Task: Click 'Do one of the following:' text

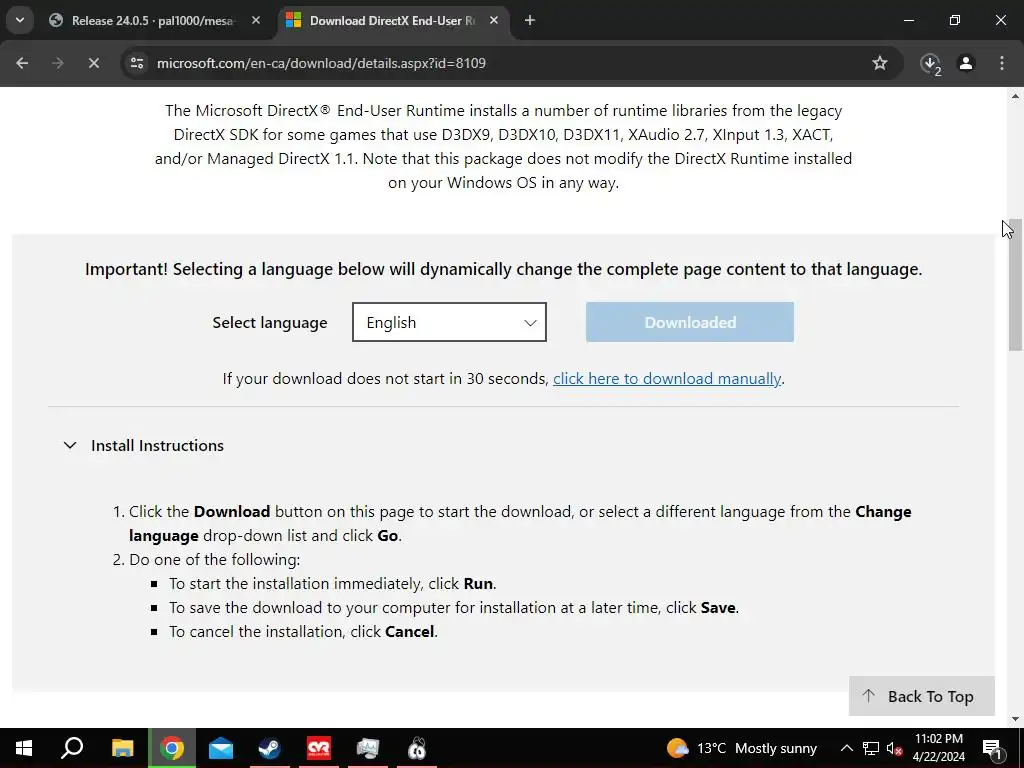Action: point(214,560)
